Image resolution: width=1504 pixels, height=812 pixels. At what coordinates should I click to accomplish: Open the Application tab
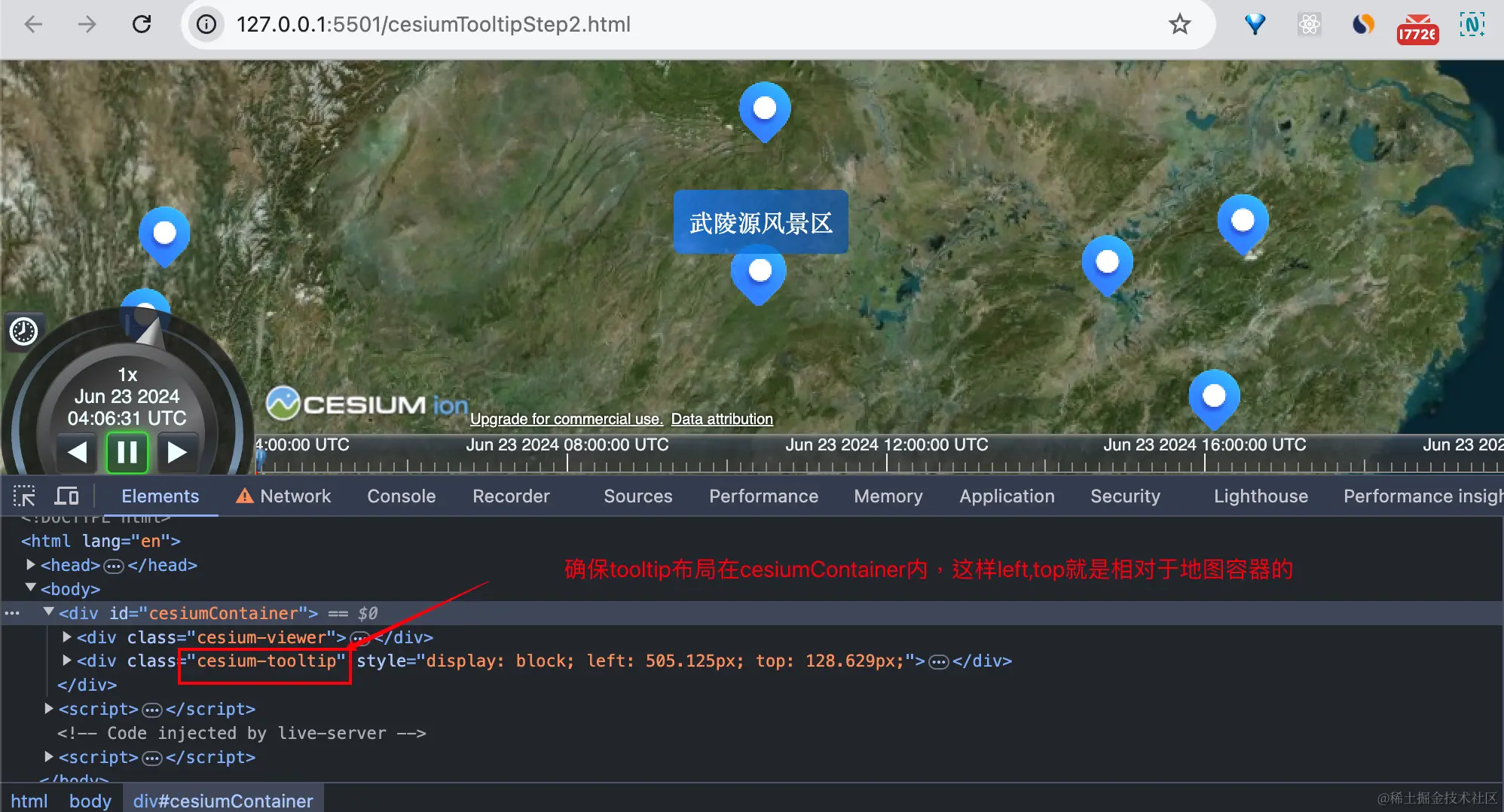[x=1007, y=496]
